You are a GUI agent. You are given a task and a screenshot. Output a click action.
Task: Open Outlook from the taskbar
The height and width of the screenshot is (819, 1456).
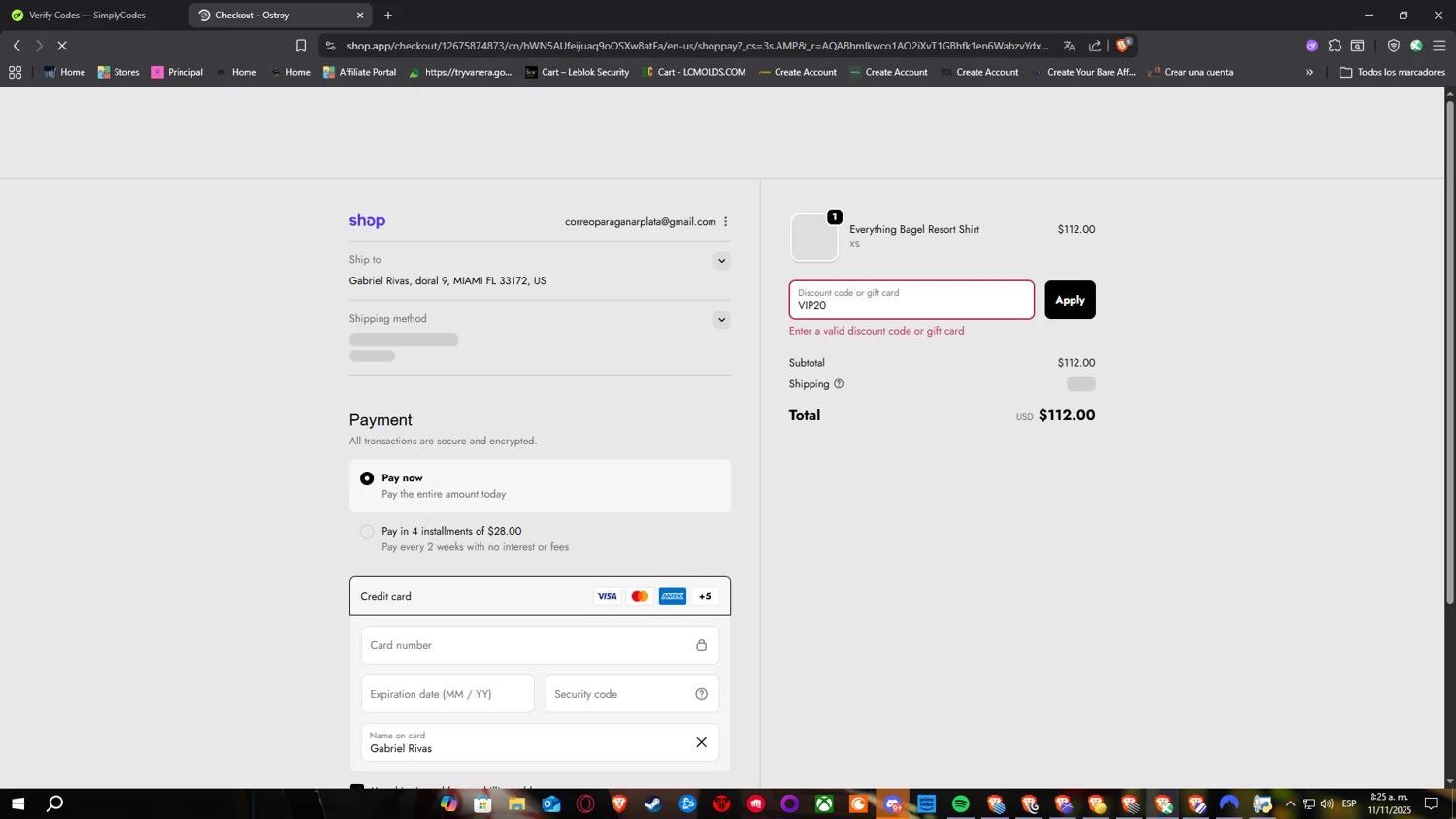[551, 803]
